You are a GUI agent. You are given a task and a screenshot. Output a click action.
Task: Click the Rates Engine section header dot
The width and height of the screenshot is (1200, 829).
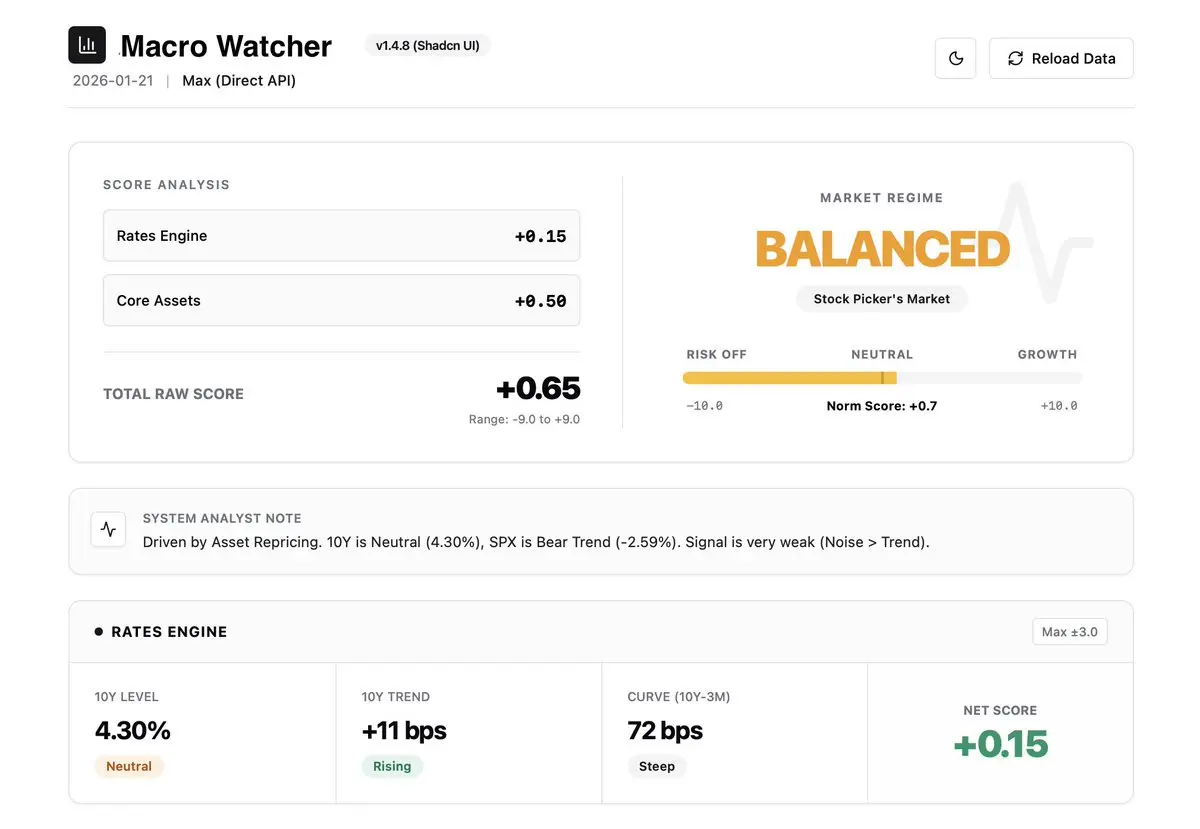tap(99, 632)
